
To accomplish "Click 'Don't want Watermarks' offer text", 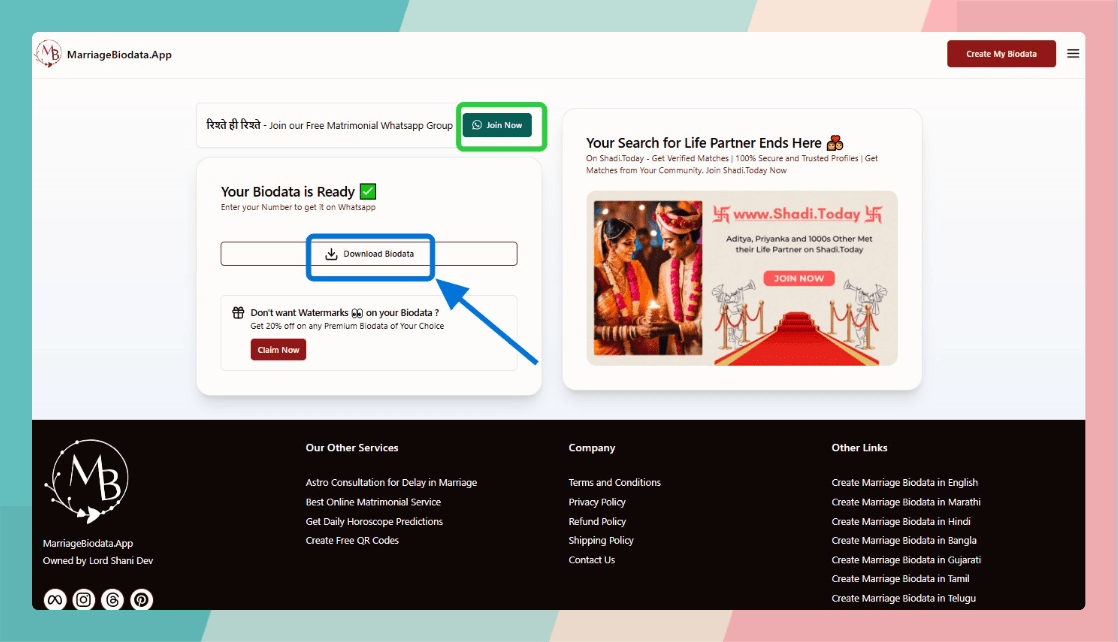I will point(344,312).
